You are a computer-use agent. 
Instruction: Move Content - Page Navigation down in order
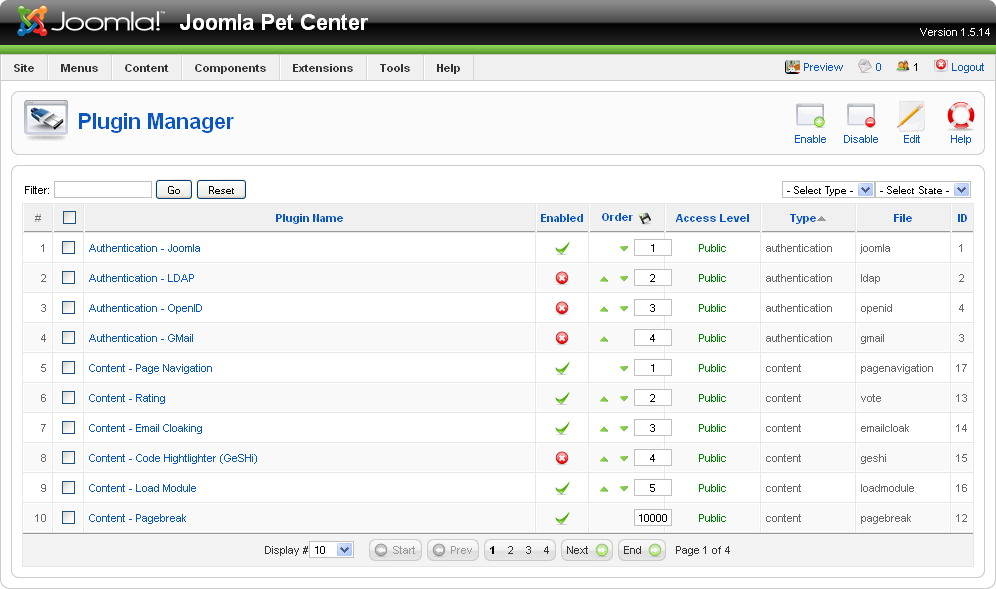pos(624,369)
